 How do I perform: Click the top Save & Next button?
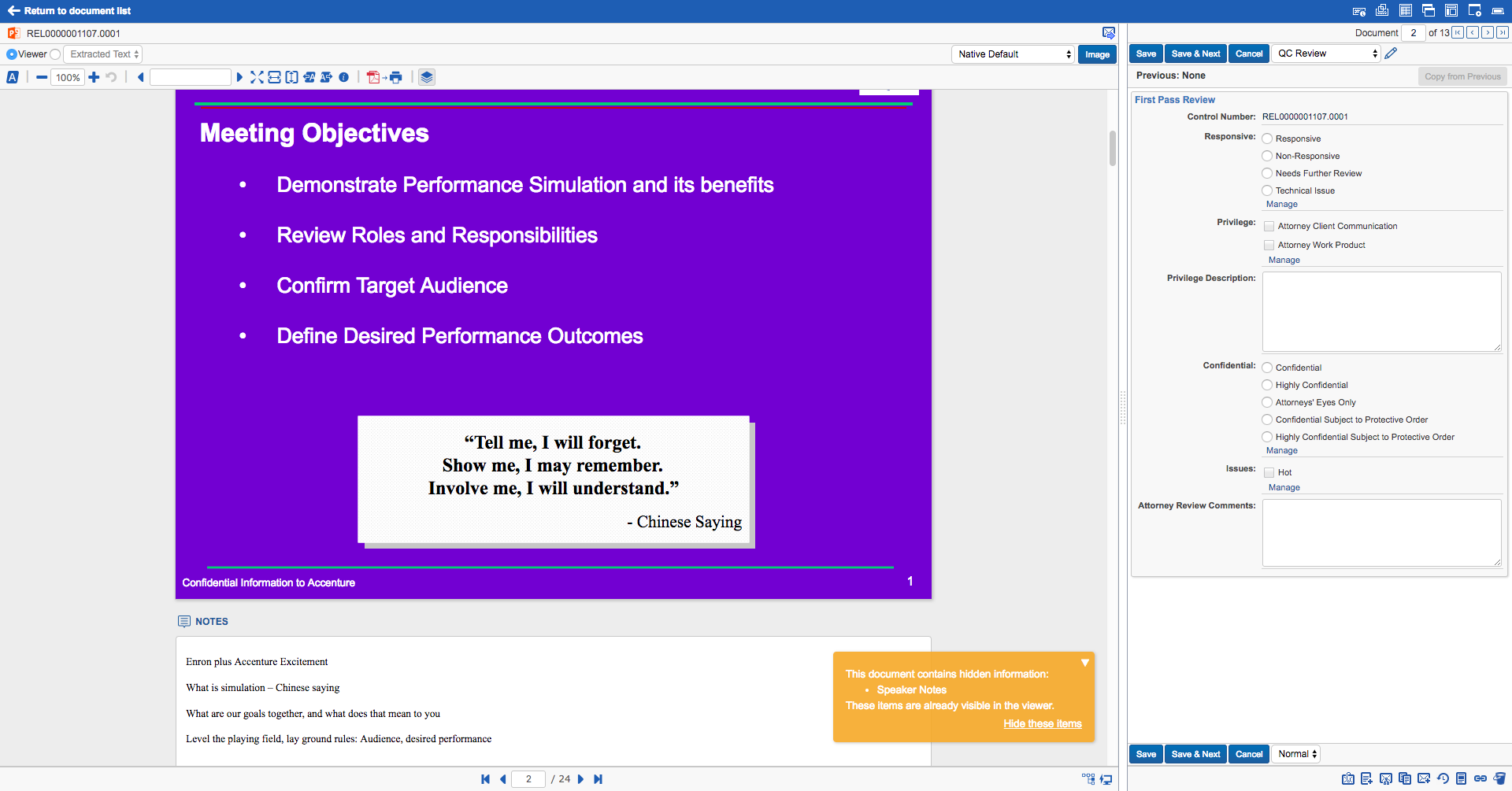1195,54
